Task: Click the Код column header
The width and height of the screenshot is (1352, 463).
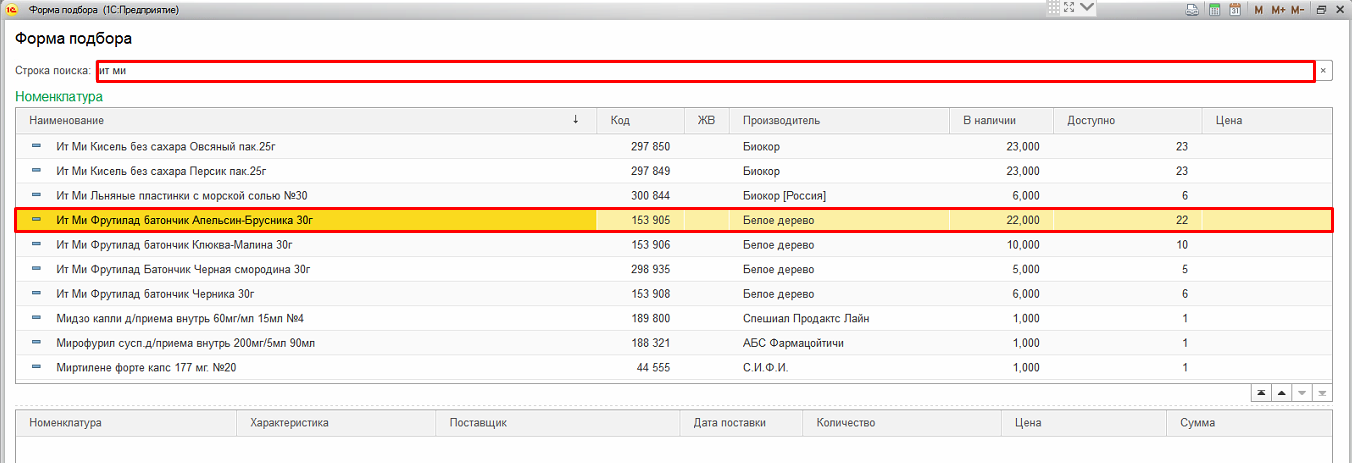Action: click(x=639, y=120)
